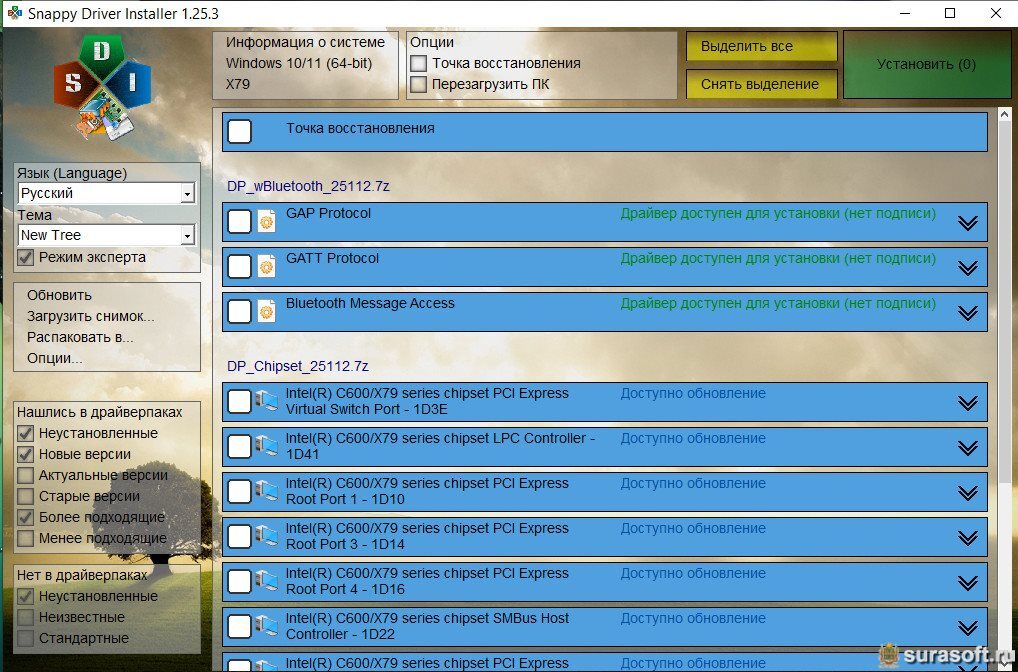
Task: Select the Bluetooth Message Access checkbox
Action: [x=240, y=311]
